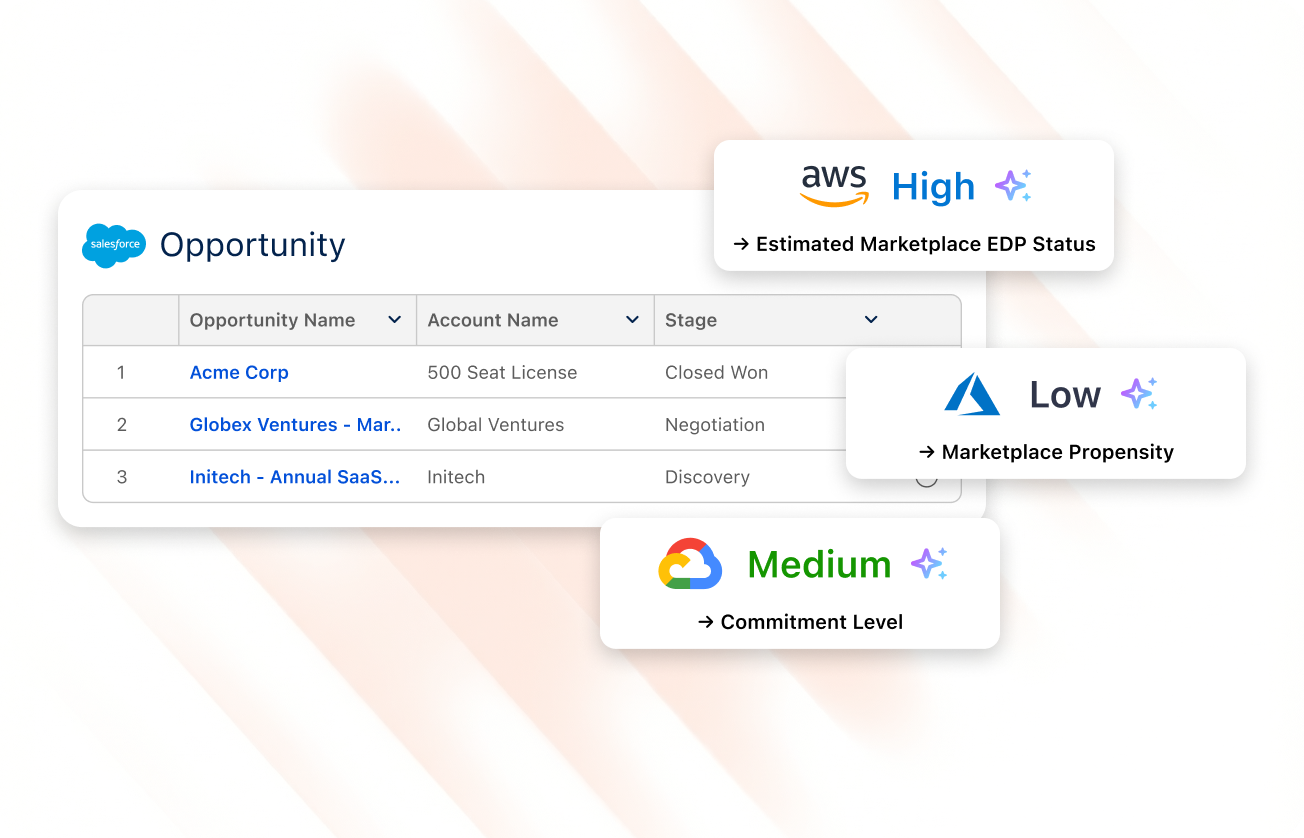This screenshot has height=838, width=1304.
Task: Click the Marketplace Propensity label
Action: [1057, 452]
